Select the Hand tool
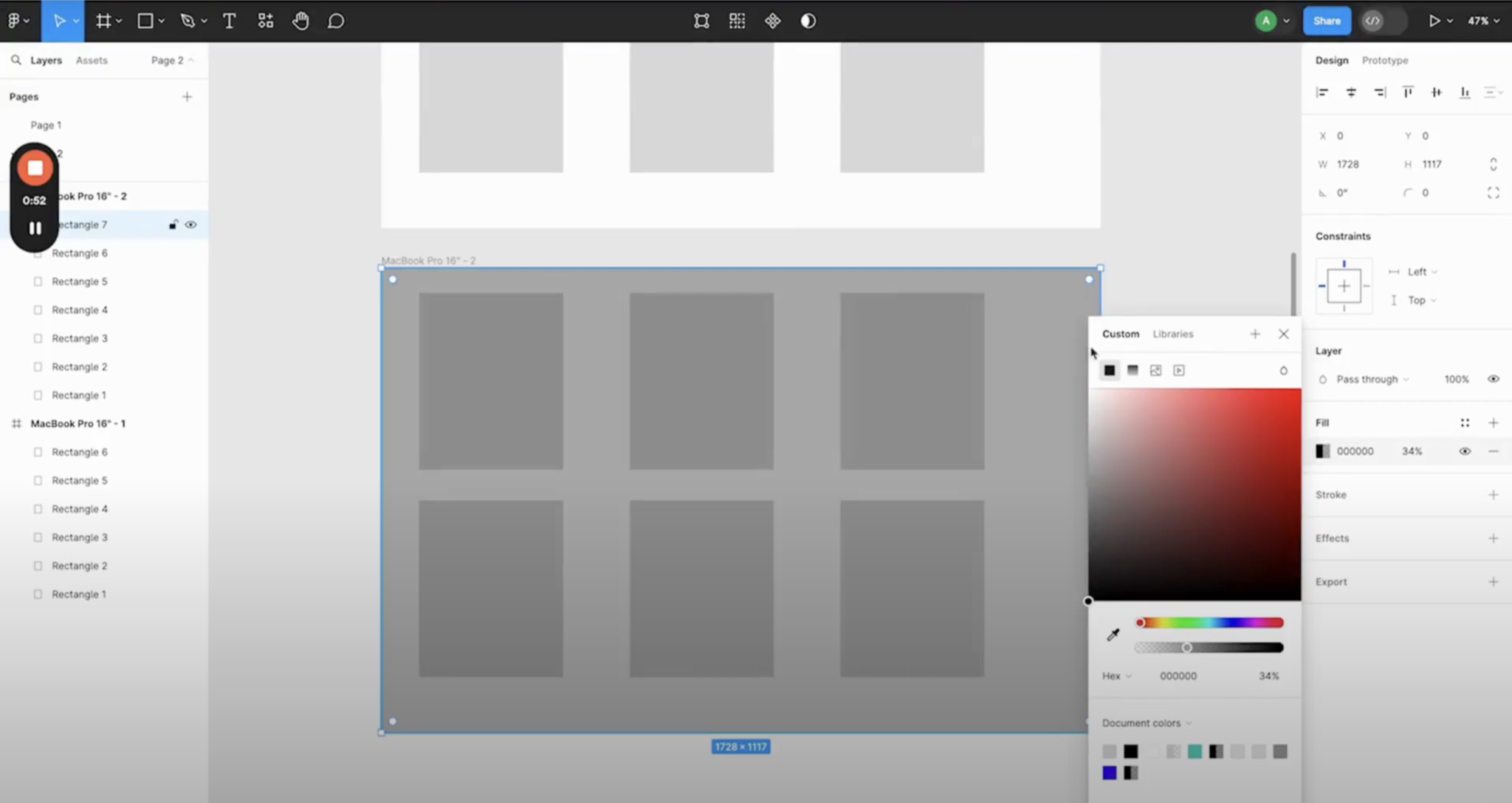1512x803 pixels. click(x=301, y=21)
